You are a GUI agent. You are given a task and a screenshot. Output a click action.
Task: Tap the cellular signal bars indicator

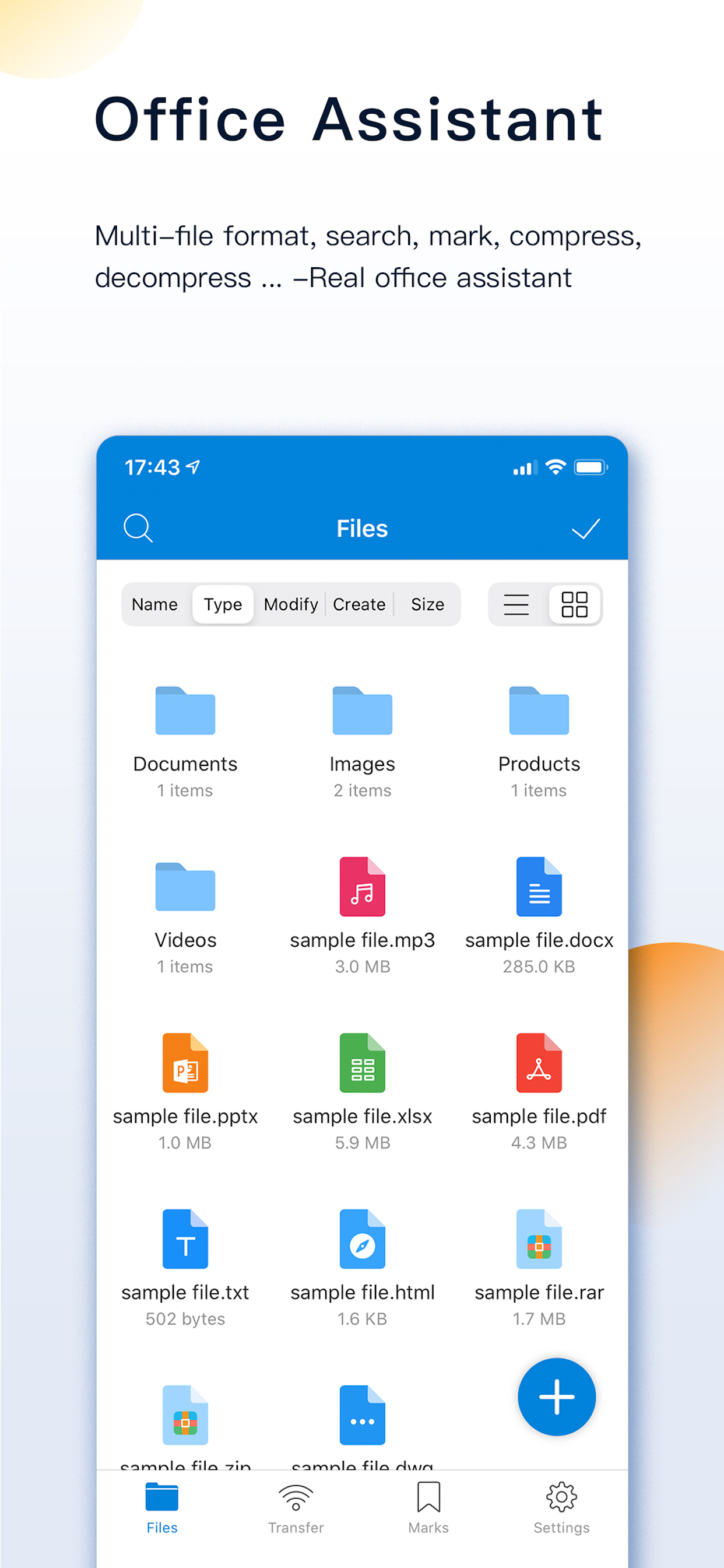tap(525, 467)
